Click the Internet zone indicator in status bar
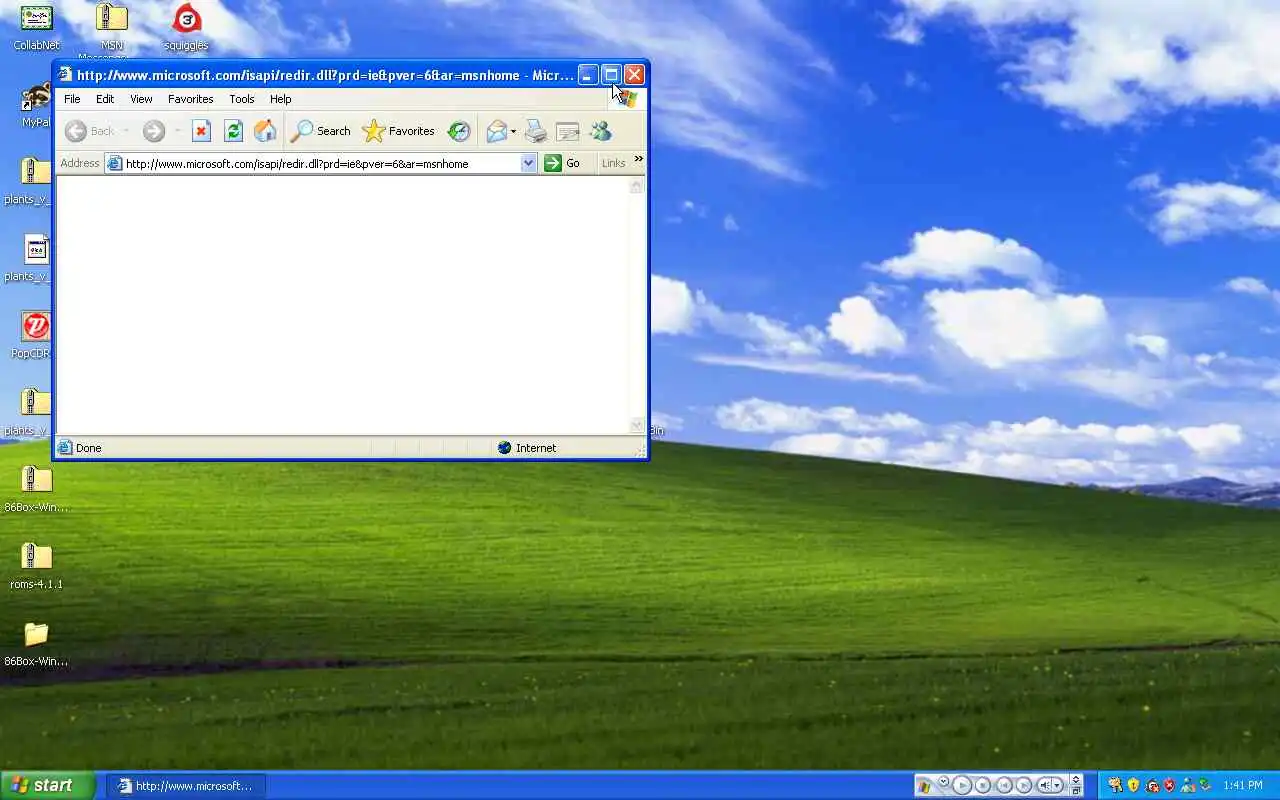This screenshot has width=1280, height=800. tap(526, 448)
